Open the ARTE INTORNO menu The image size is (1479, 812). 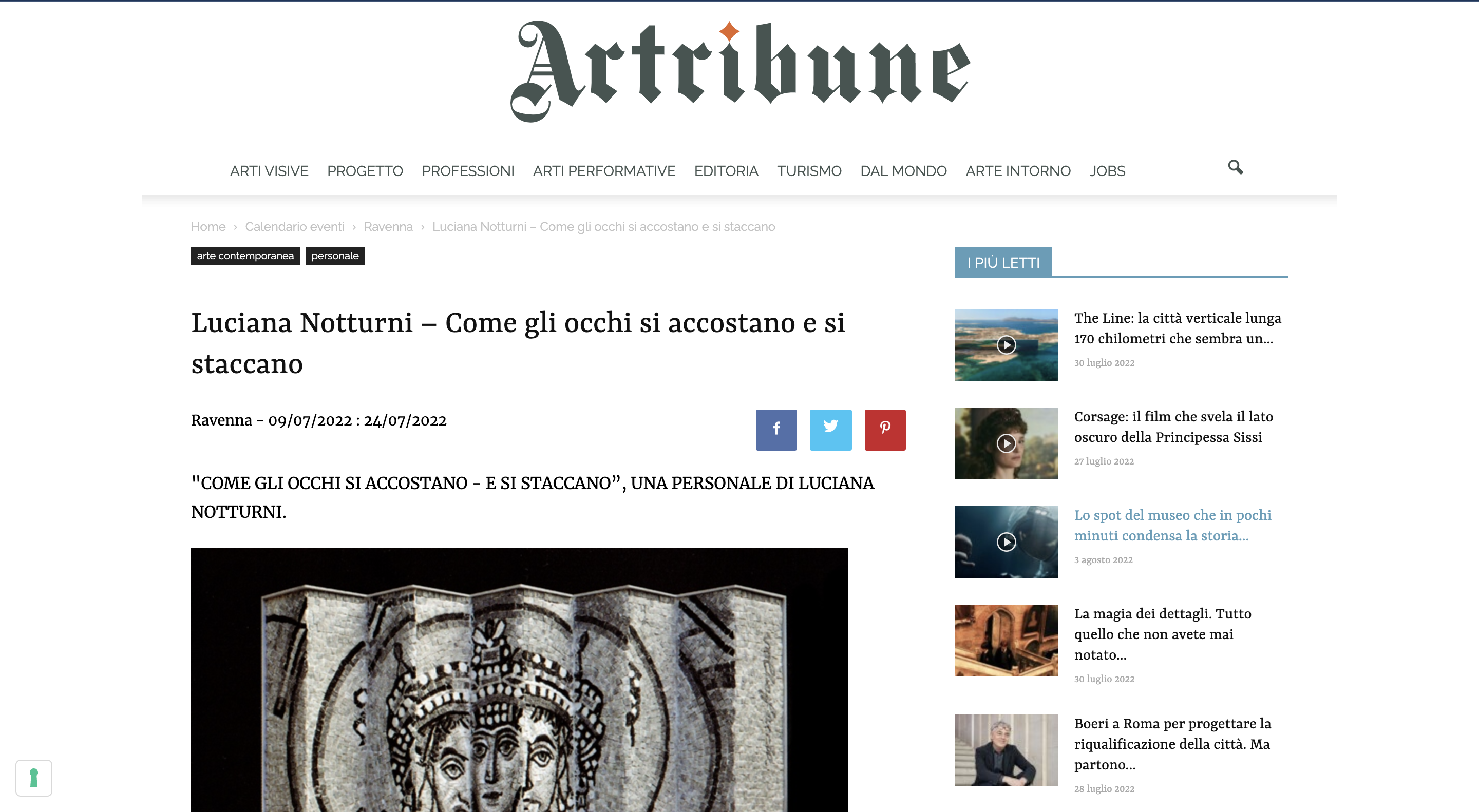[1018, 171]
